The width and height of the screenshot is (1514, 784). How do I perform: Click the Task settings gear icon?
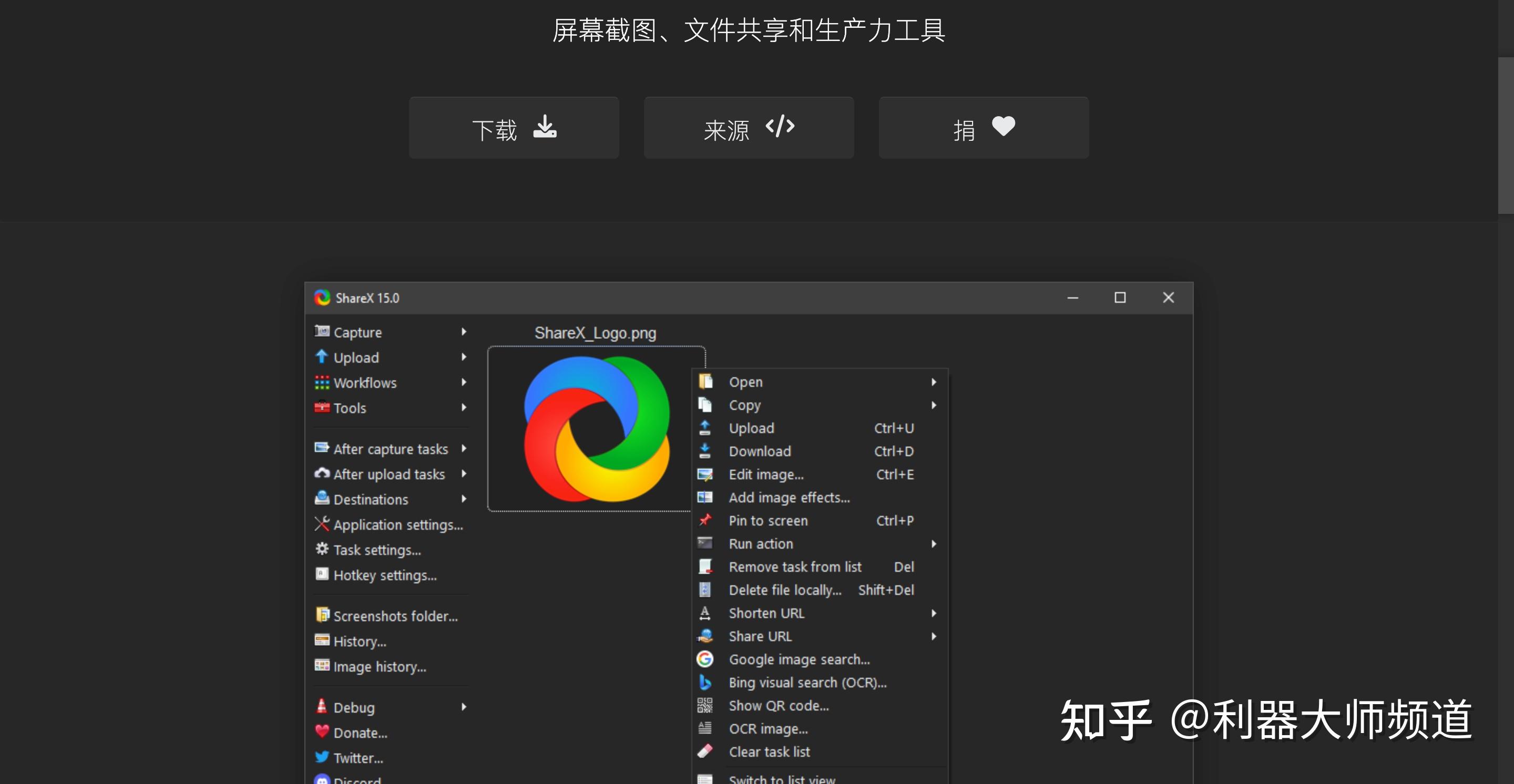point(322,549)
